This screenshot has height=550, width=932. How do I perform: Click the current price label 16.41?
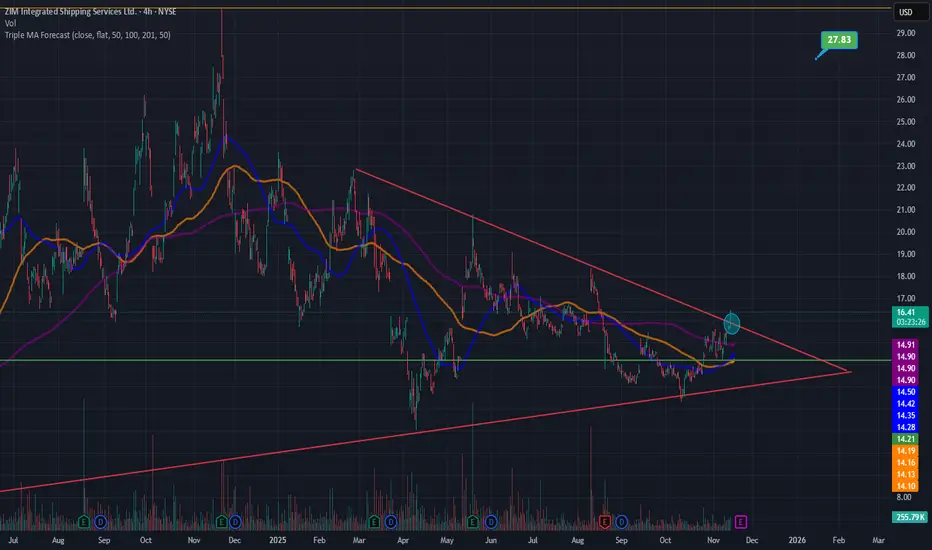coord(906,312)
